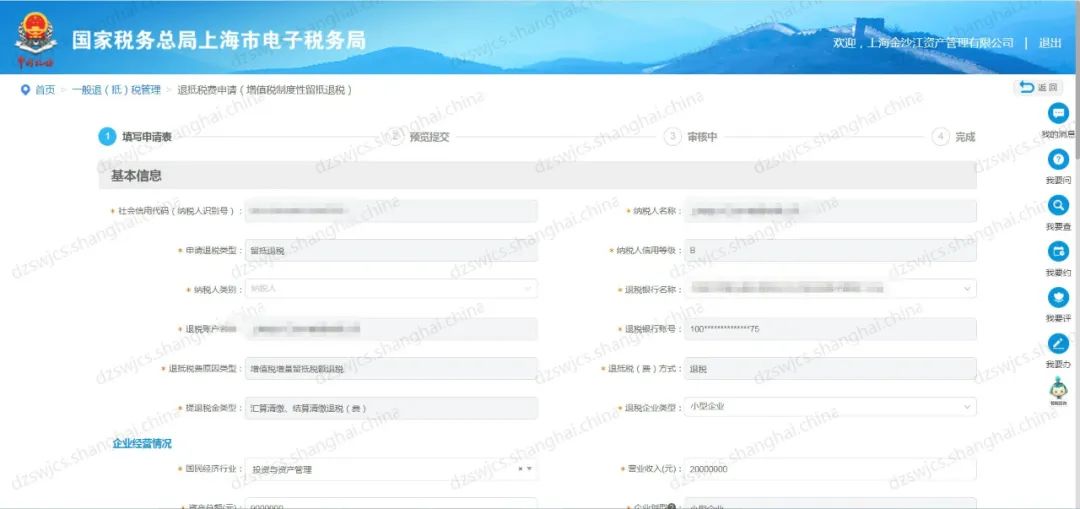
Task: Go to 首页 in the breadcrumb
Action: pyautogui.click(x=45, y=90)
